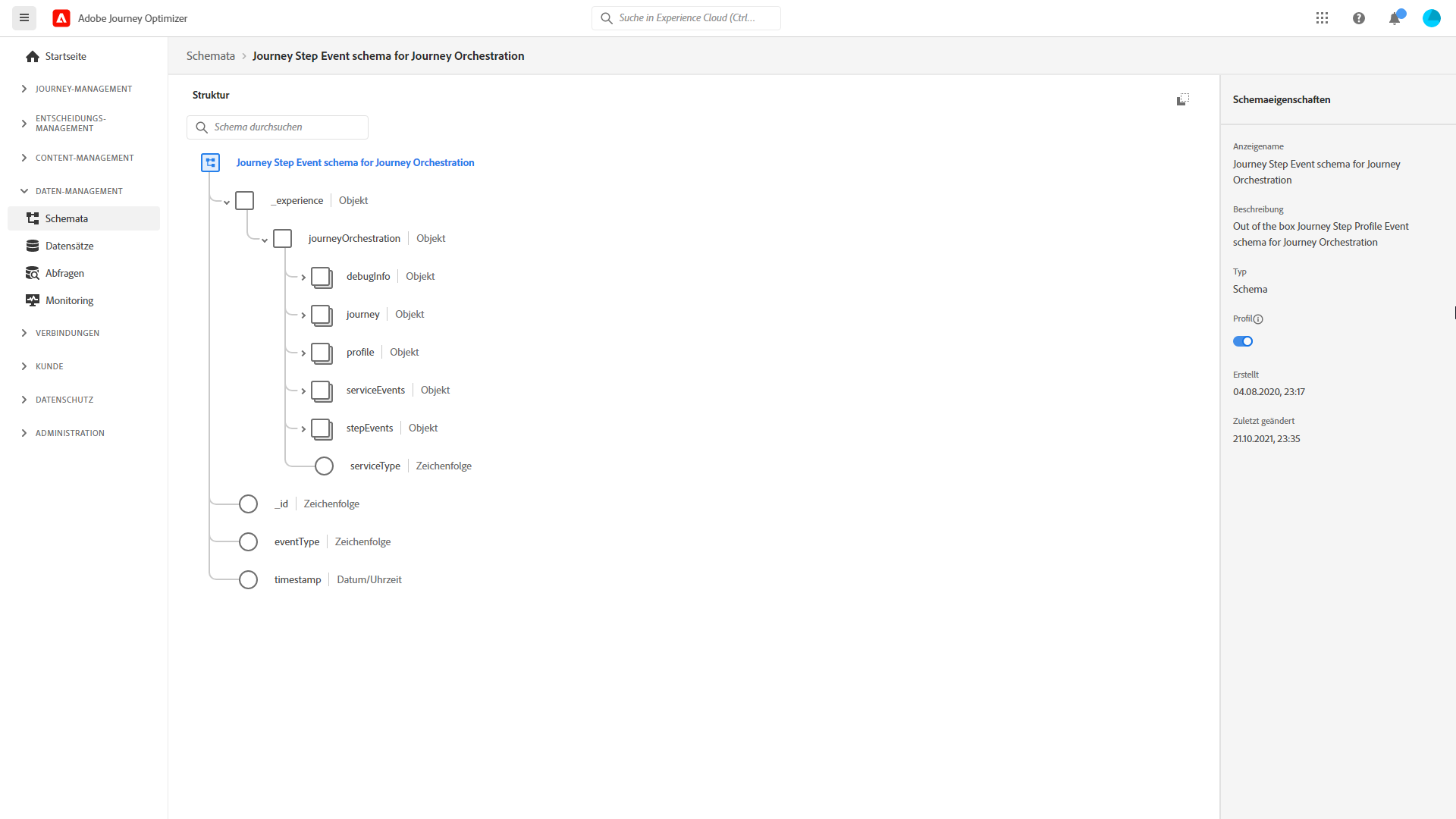Toggle the Profil switch off

pyautogui.click(x=1243, y=341)
